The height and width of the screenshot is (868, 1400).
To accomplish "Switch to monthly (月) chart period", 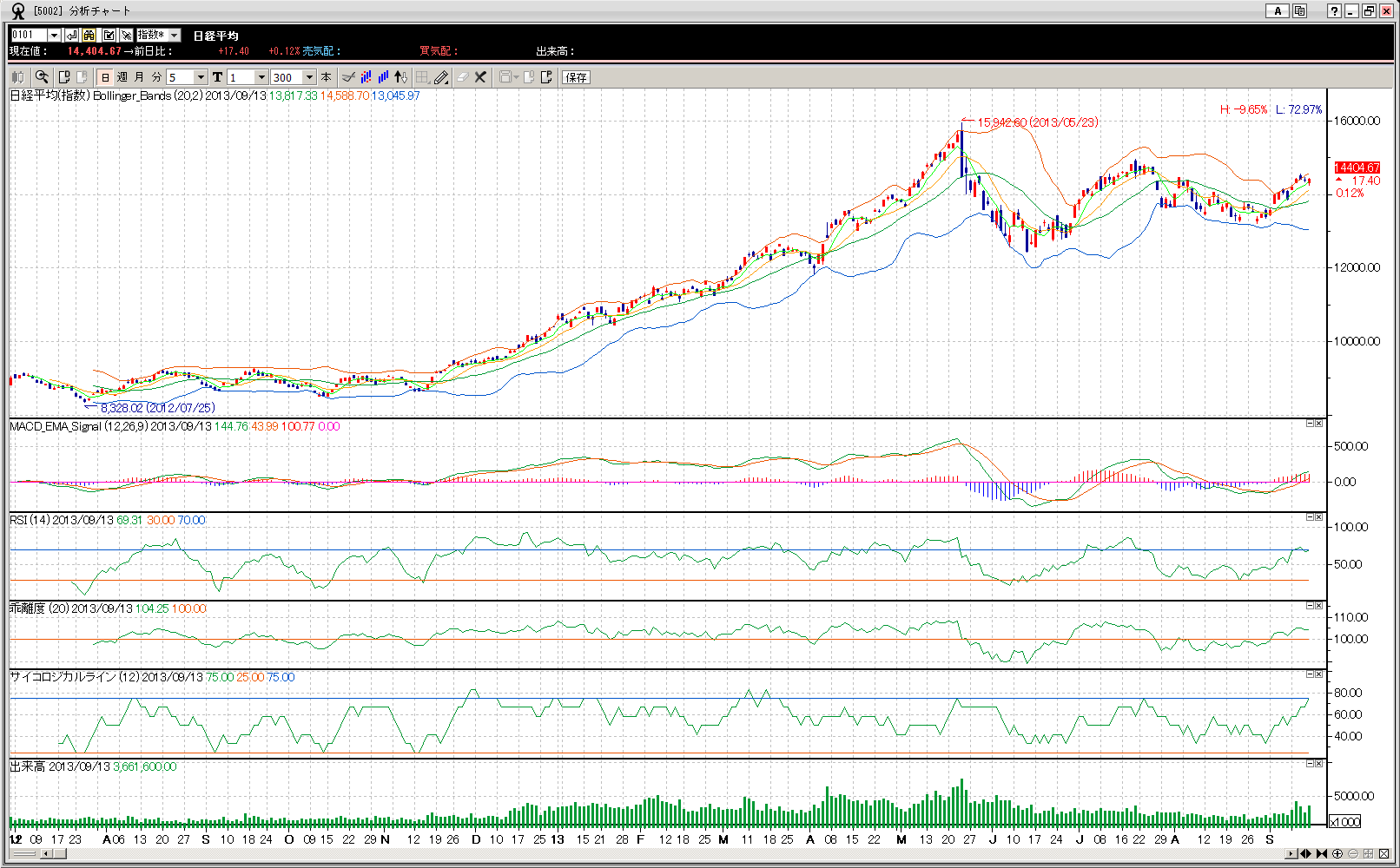I will [x=139, y=77].
